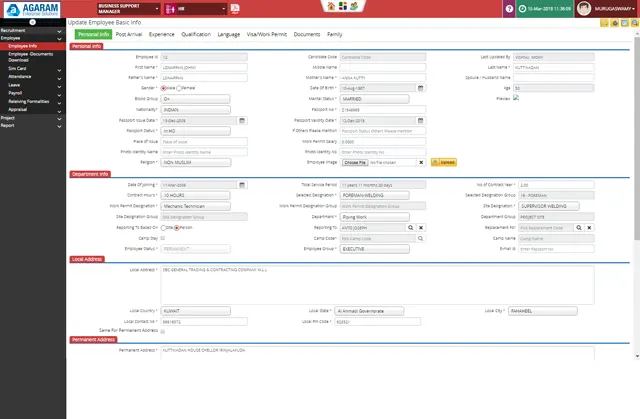Screen dimensions: 640x419
Task: Switch to the Post Arrival tab
Action: pyautogui.click(x=128, y=33)
